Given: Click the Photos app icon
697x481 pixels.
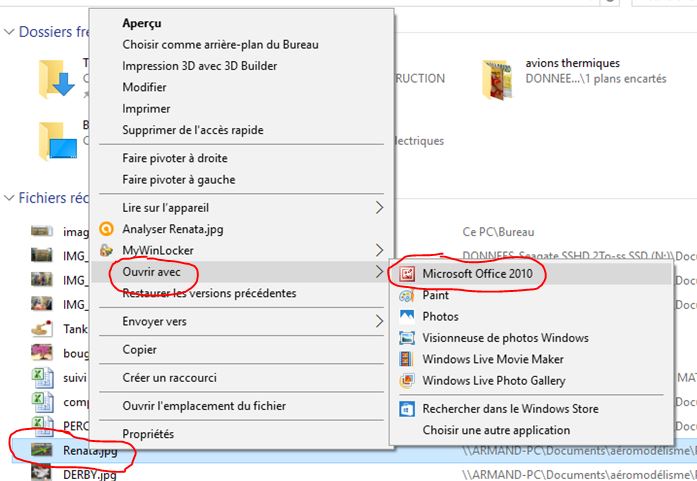Looking at the screenshot, I should click(407, 317).
